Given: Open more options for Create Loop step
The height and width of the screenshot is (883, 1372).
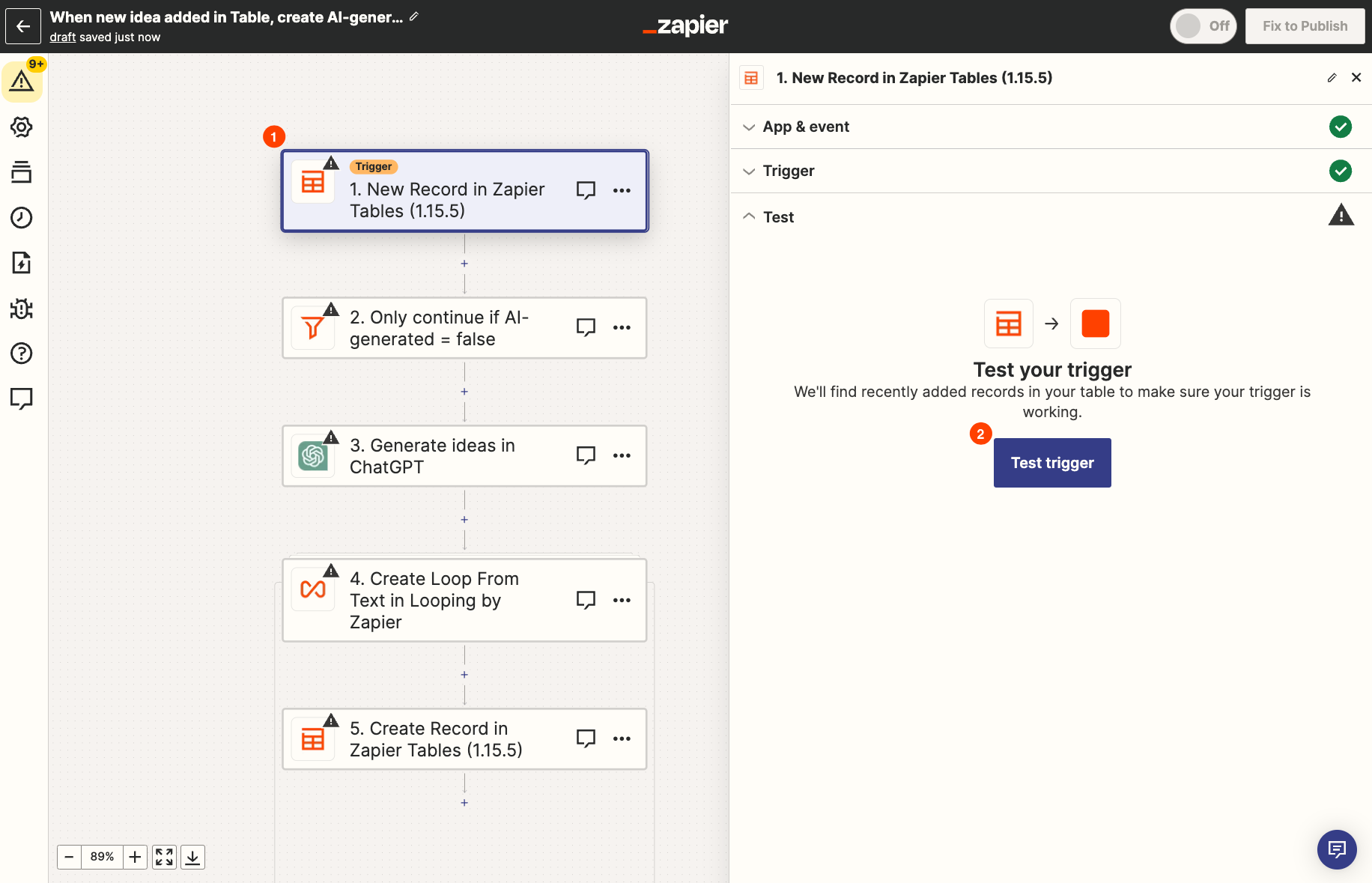Looking at the screenshot, I should [x=622, y=600].
